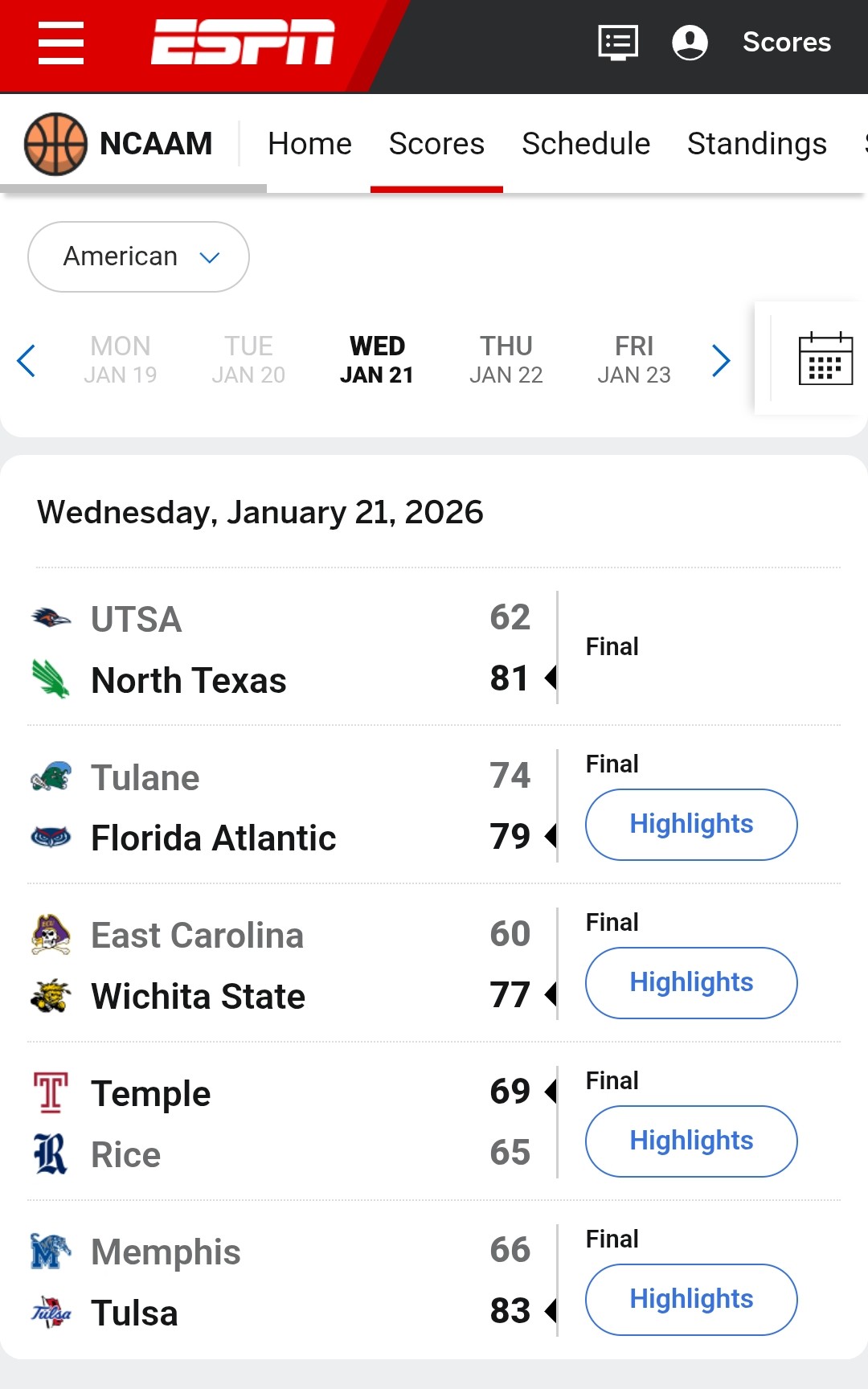Open the hamburger menu

(x=61, y=43)
